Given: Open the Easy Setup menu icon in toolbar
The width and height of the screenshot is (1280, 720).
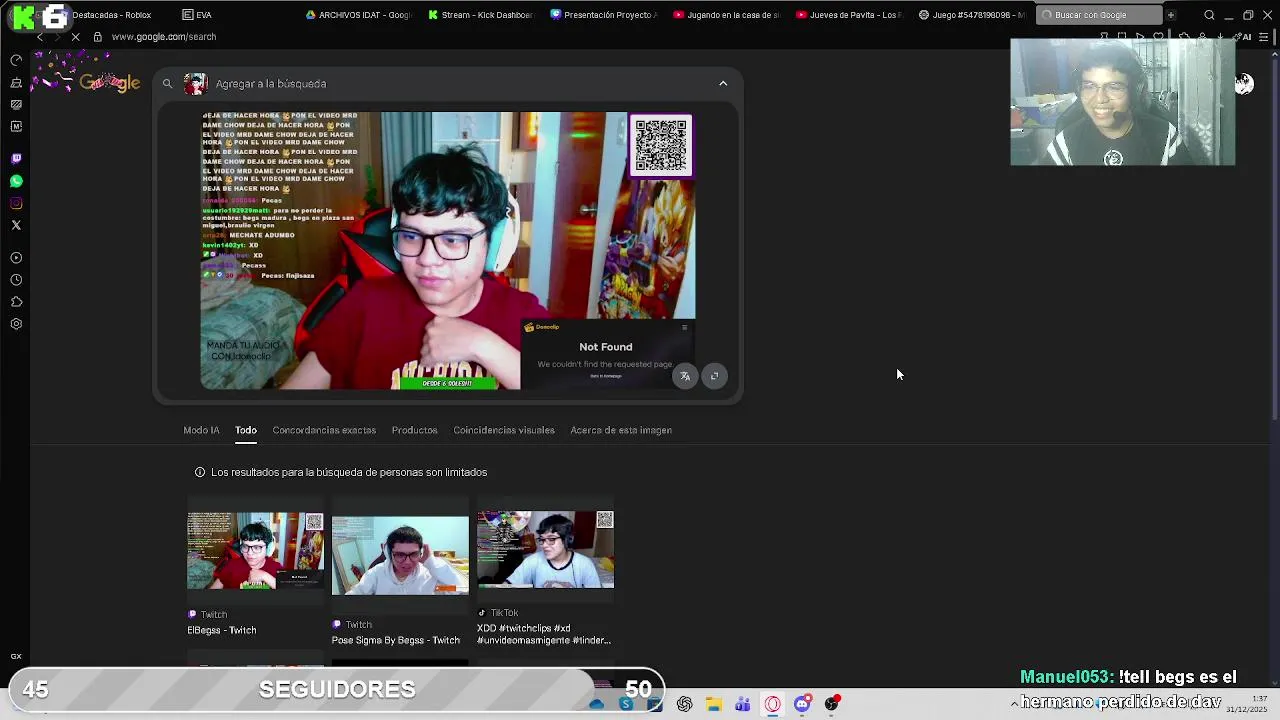Looking at the screenshot, I should coord(1263,37).
